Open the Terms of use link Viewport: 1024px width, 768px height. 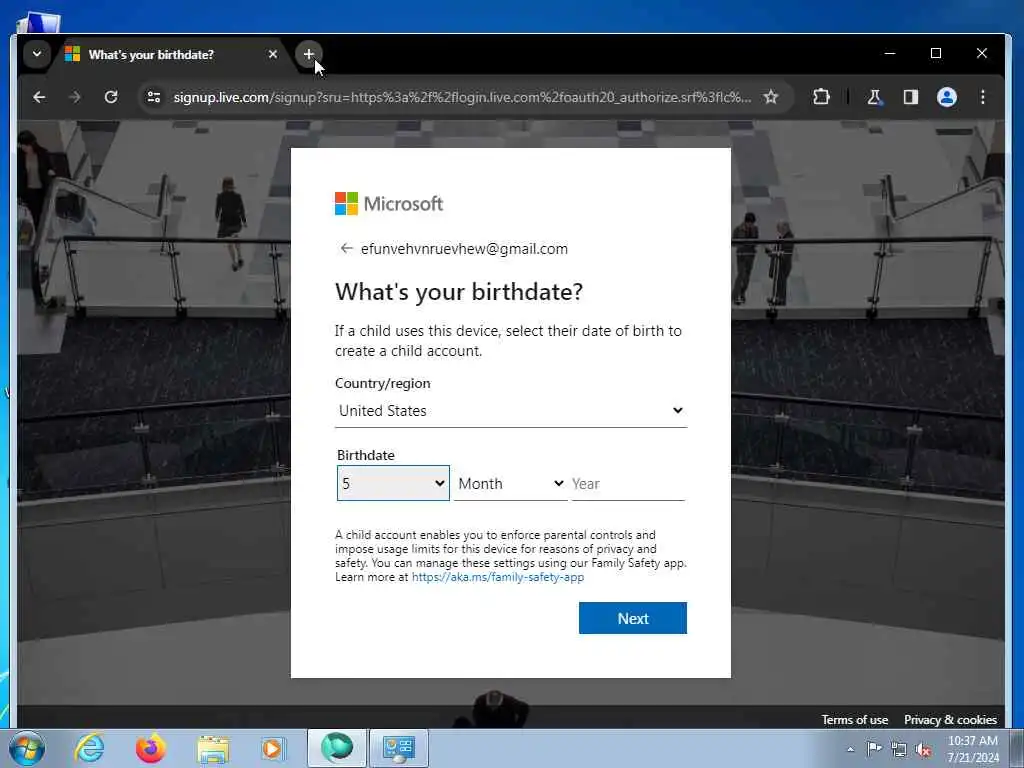pyautogui.click(x=854, y=720)
